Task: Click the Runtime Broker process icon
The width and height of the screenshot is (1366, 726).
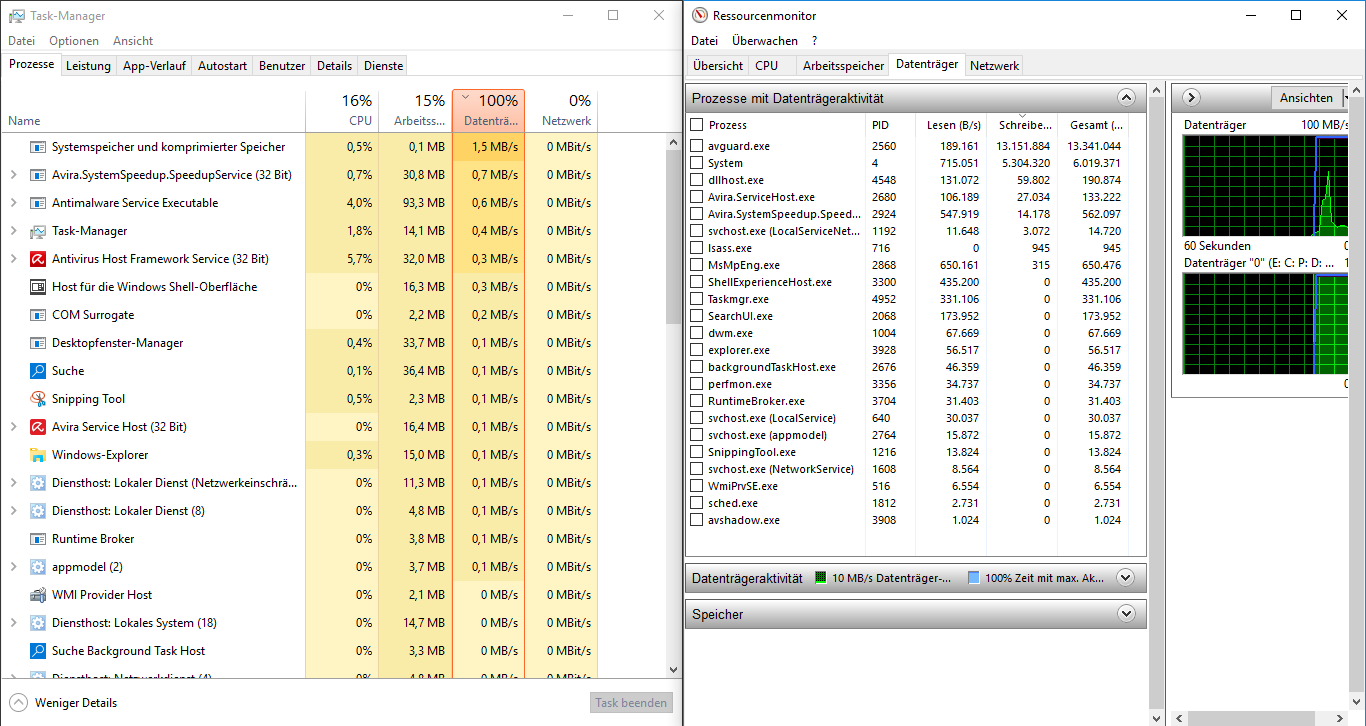Action: point(38,539)
